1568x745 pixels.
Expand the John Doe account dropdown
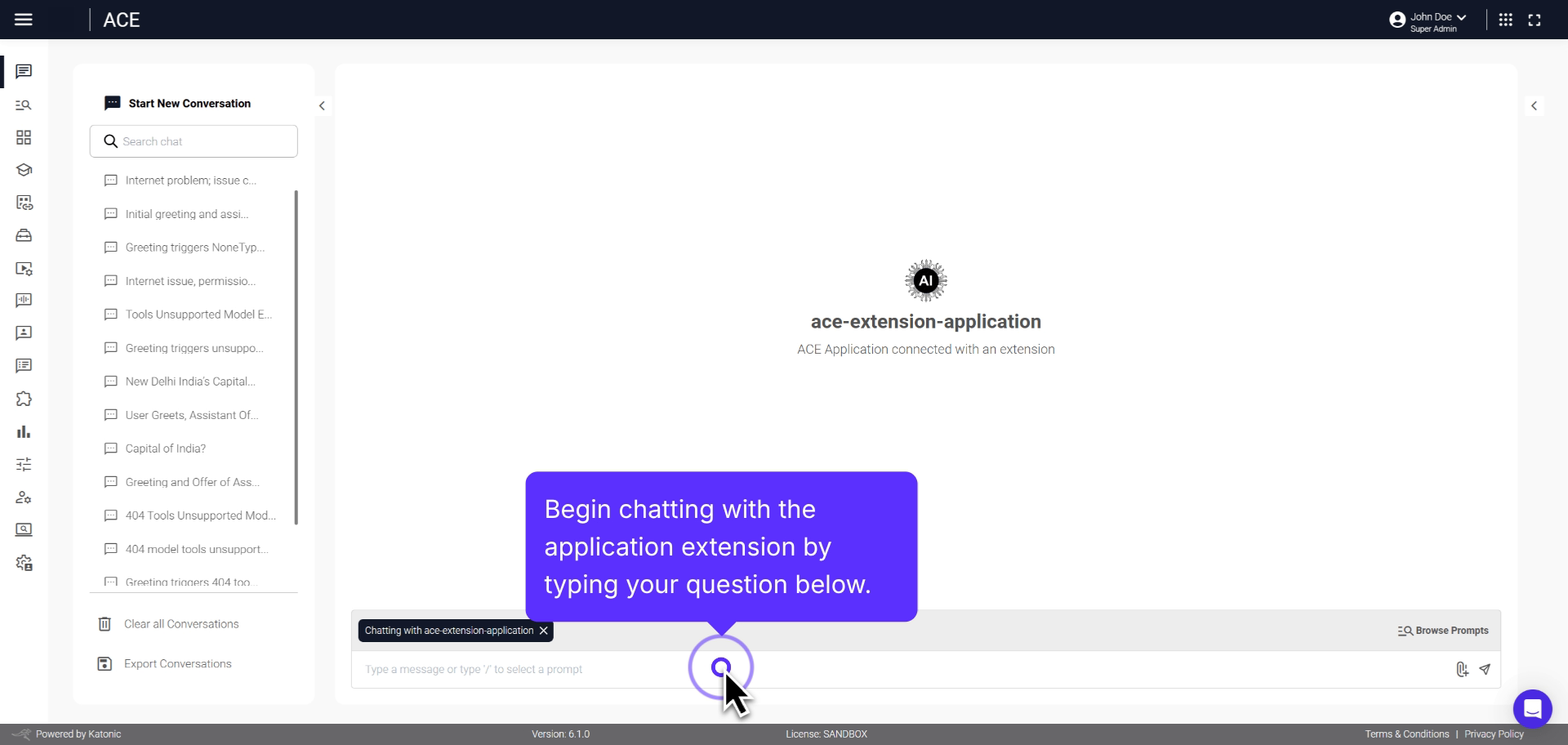pos(1429,17)
